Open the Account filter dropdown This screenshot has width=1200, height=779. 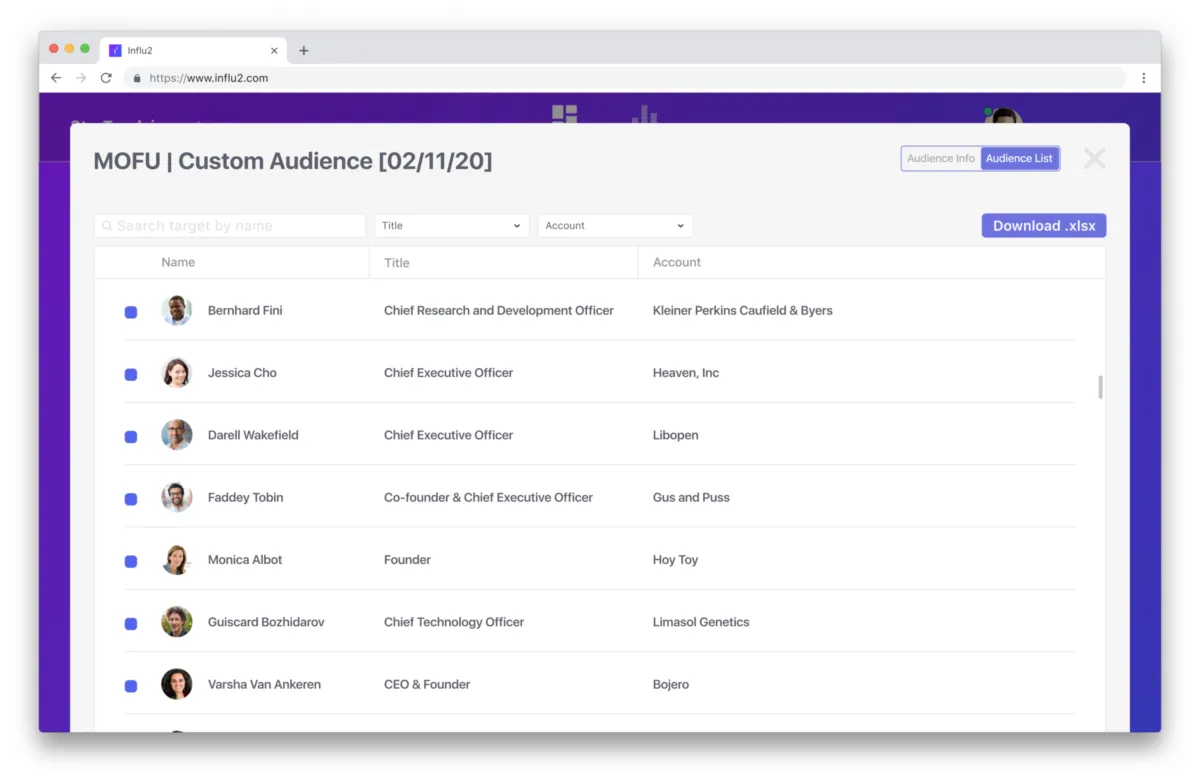pyautogui.click(x=615, y=226)
